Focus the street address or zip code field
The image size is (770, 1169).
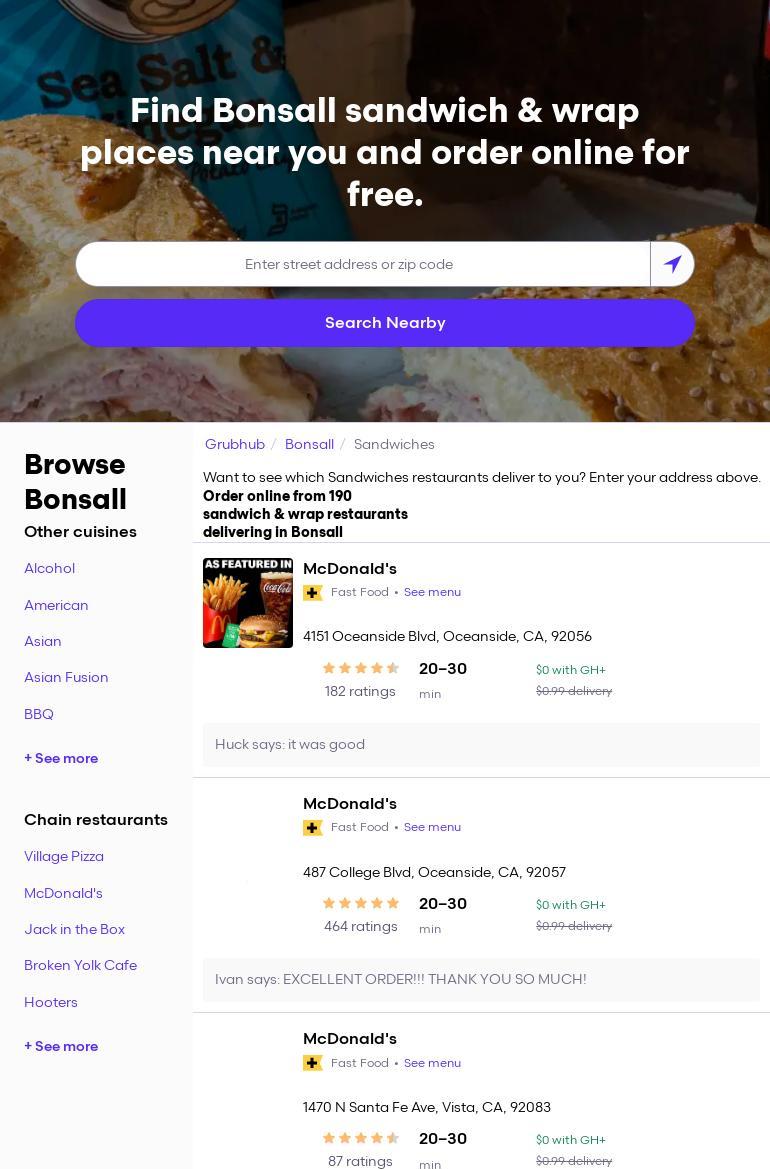(363, 264)
